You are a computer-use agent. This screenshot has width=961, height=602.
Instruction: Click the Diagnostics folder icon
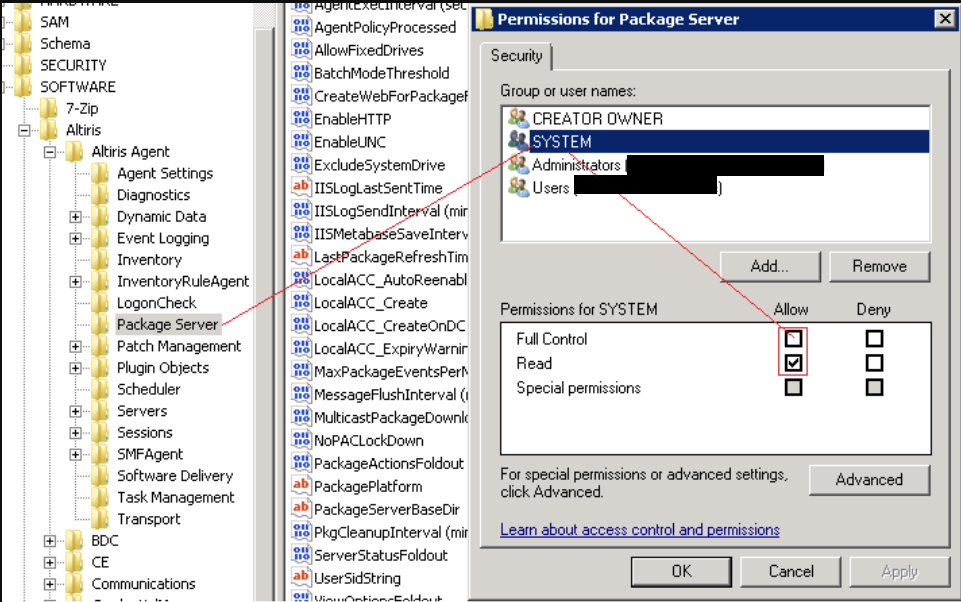pyautogui.click(x=101, y=195)
